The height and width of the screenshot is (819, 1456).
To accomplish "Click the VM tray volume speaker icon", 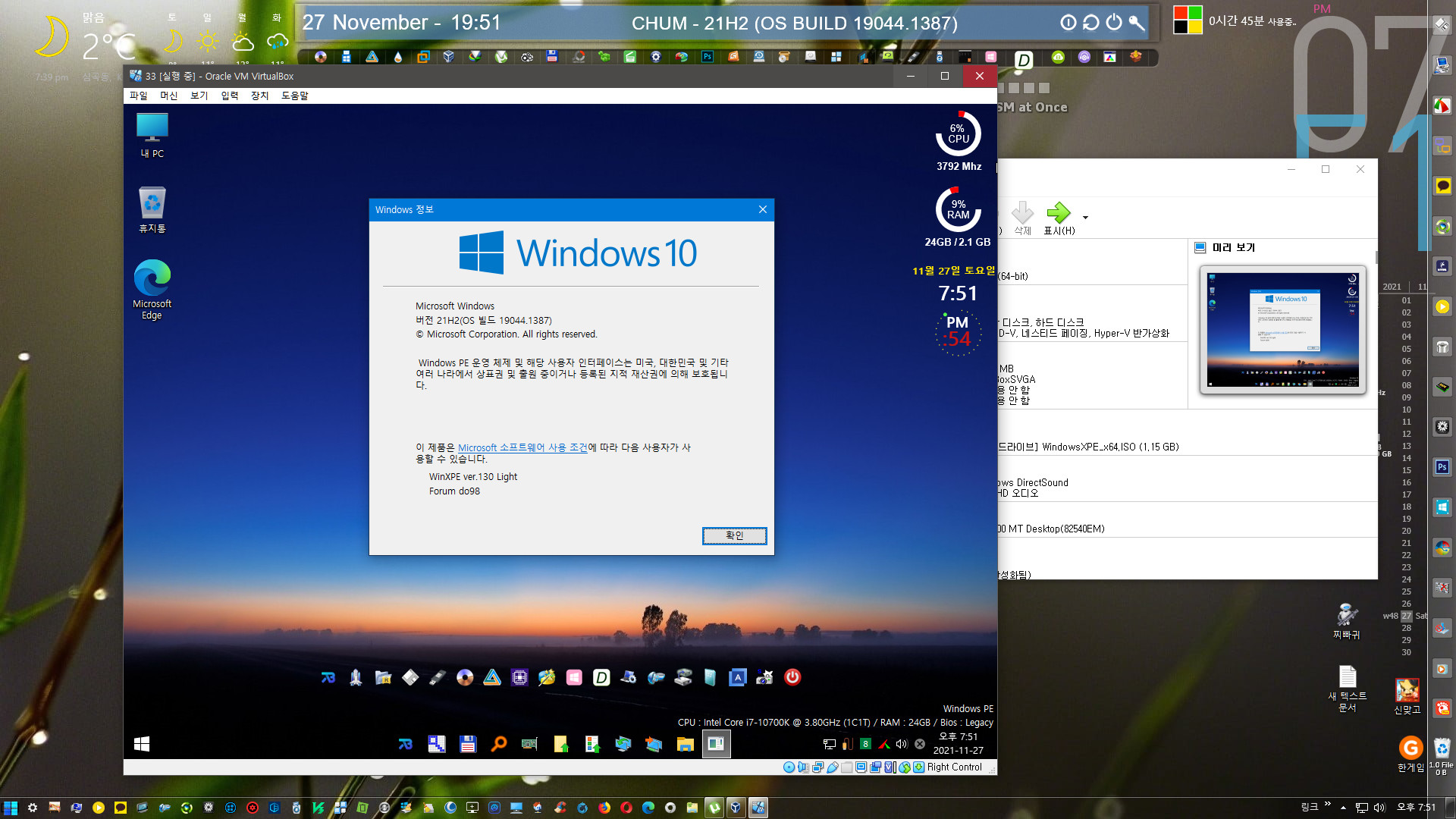I will pos(902,744).
